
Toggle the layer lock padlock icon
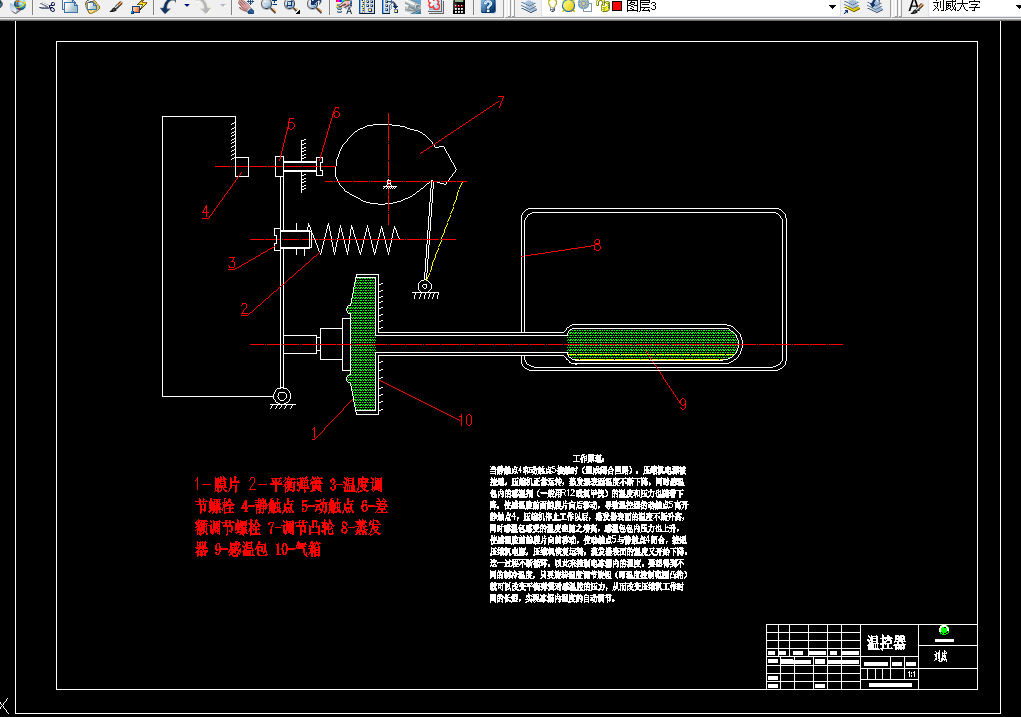click(603, 6)
